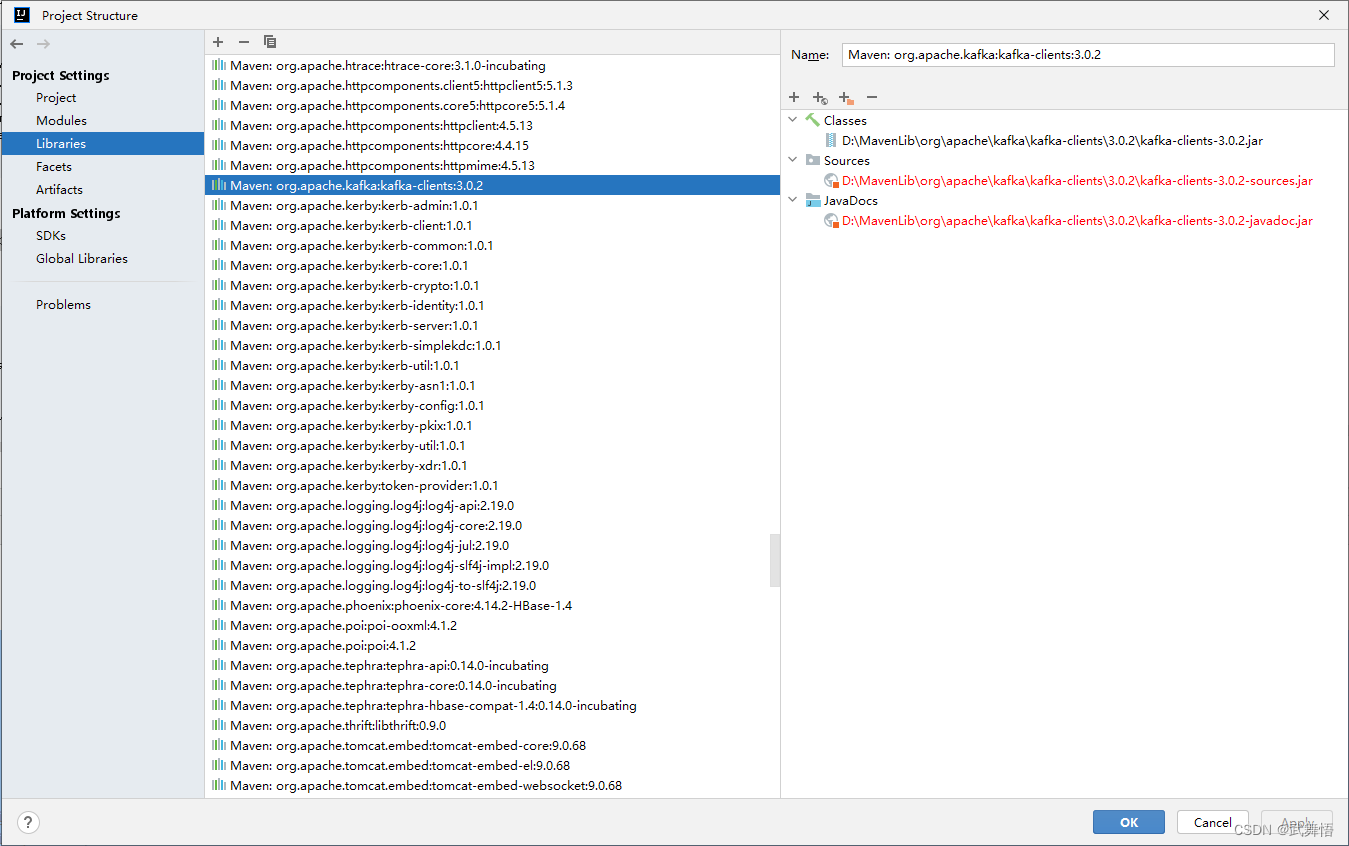This screenshot has width=1349, height=846.
Task: Click library icon of tomcat-embed-core:9.0.68
Action: tap(219, 745)
